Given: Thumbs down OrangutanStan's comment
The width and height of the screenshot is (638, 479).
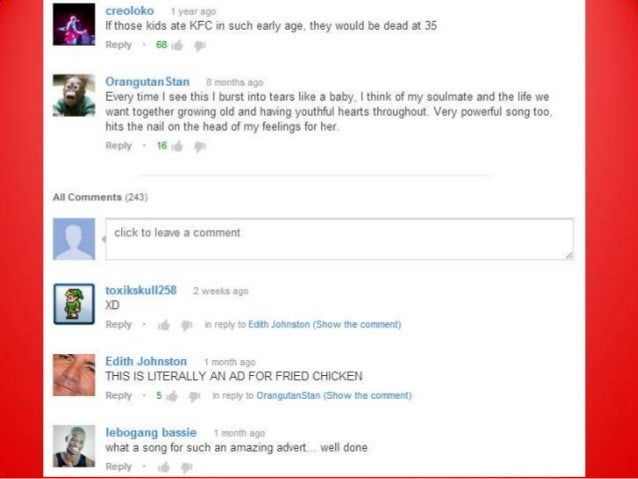Looking at the screenshot, I should [199, 147].
